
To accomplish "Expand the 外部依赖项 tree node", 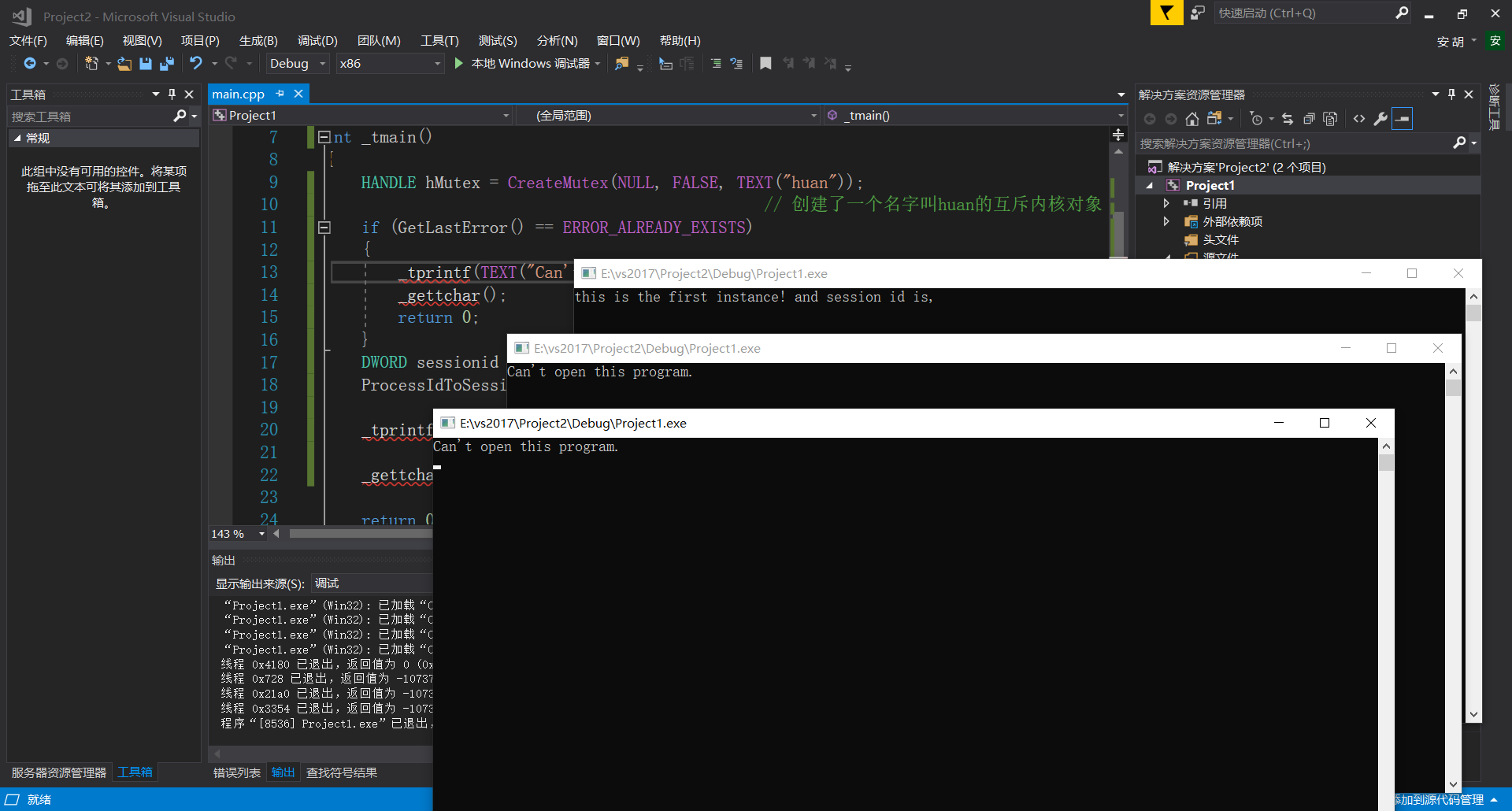I will (x=1167, y=221).
